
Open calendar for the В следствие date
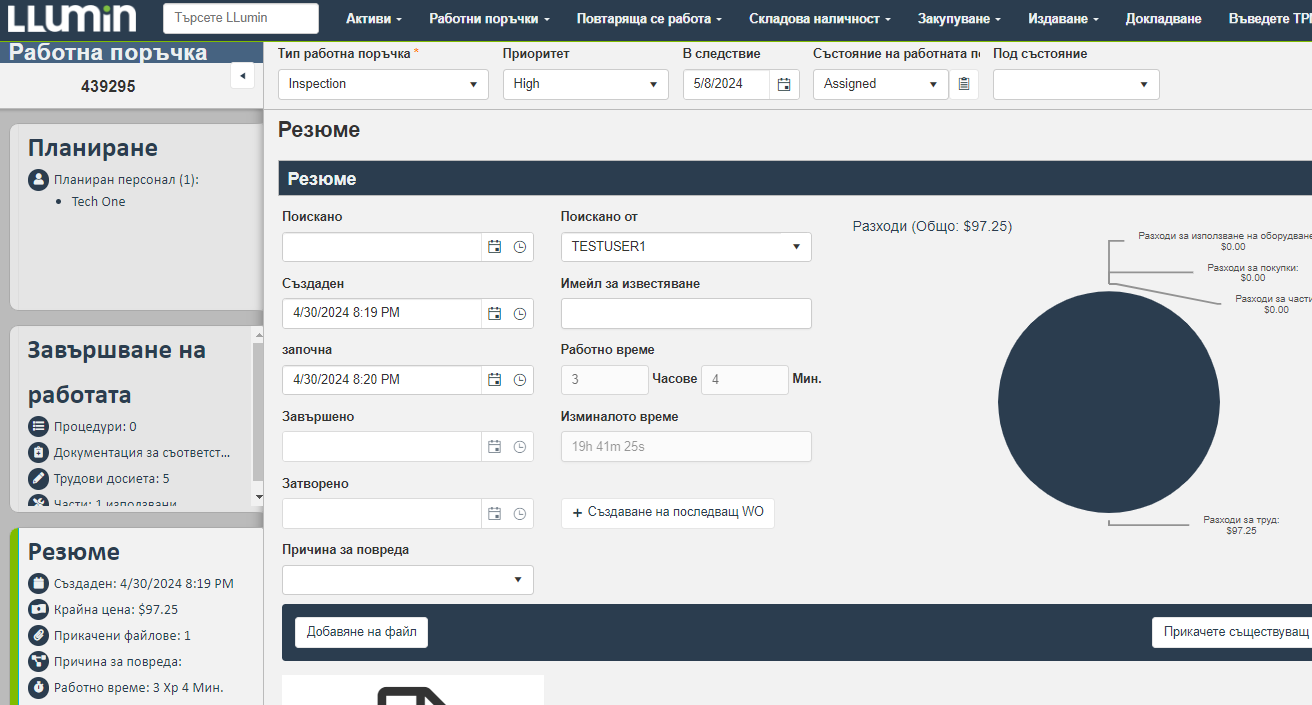[x=784, y=85]
